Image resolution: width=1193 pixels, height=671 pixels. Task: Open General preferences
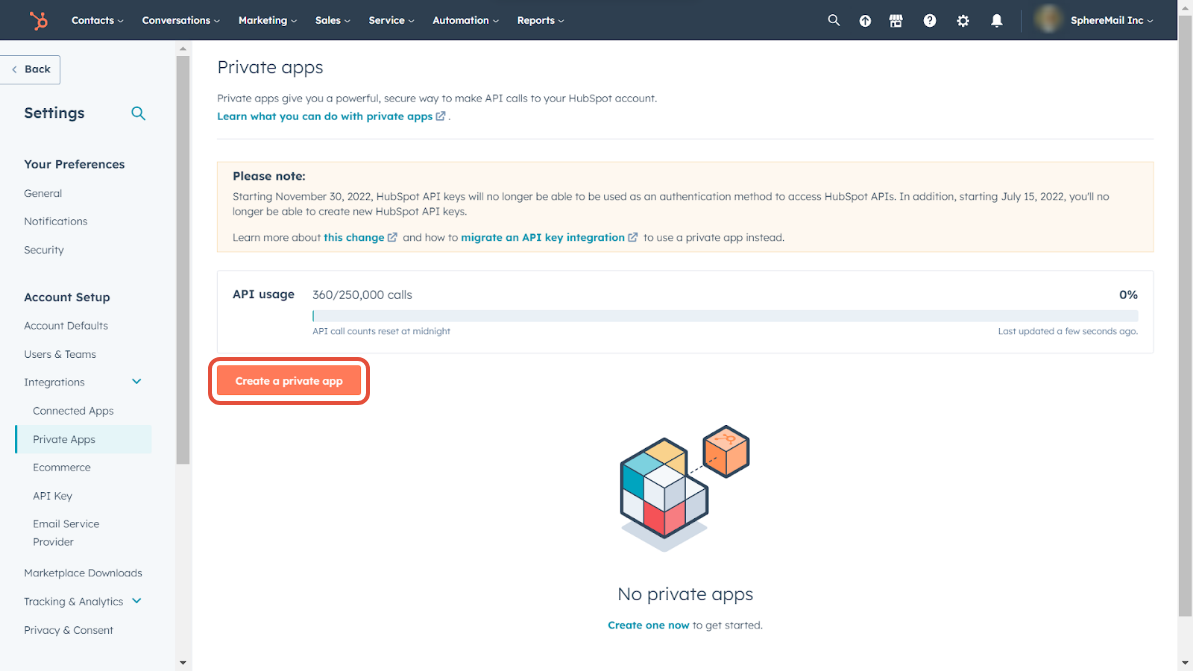click(43, 193)
